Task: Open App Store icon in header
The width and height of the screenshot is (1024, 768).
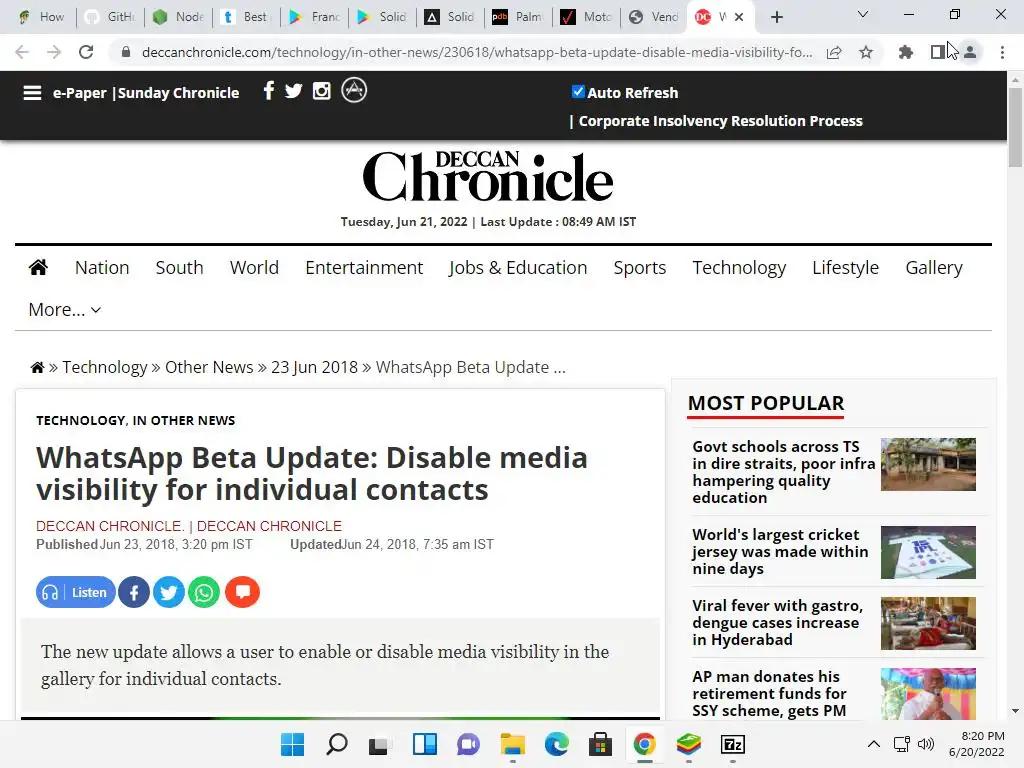Action: (354, 90)
